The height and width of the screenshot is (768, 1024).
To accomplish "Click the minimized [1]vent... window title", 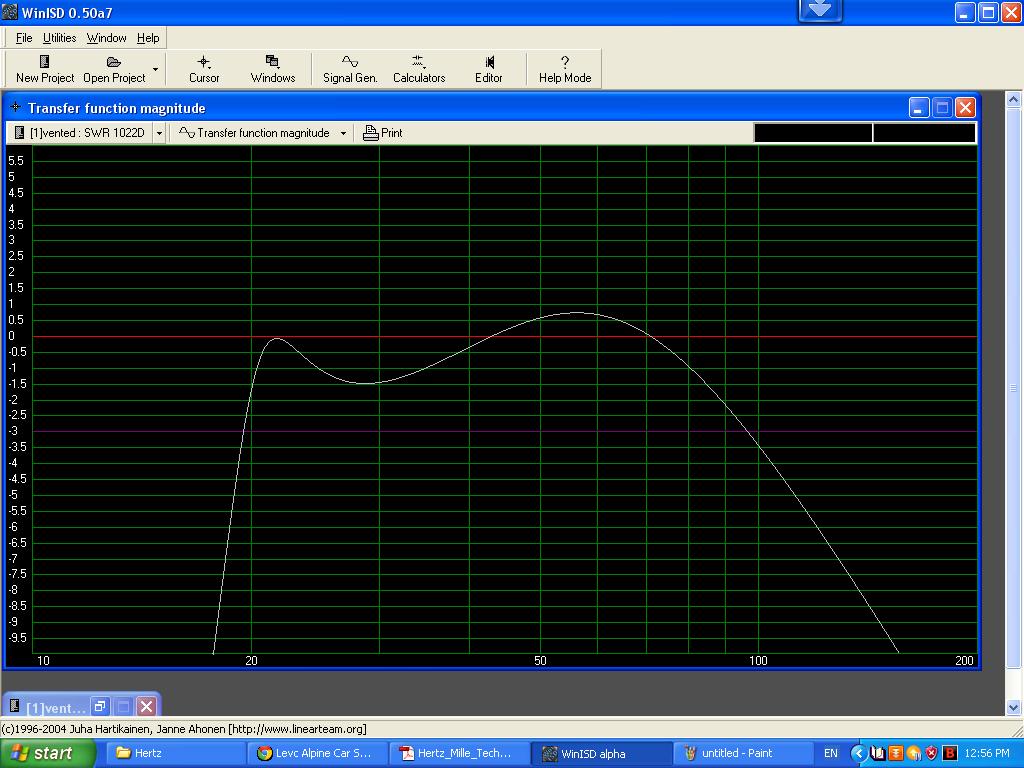I will click(x=56, y=707).
